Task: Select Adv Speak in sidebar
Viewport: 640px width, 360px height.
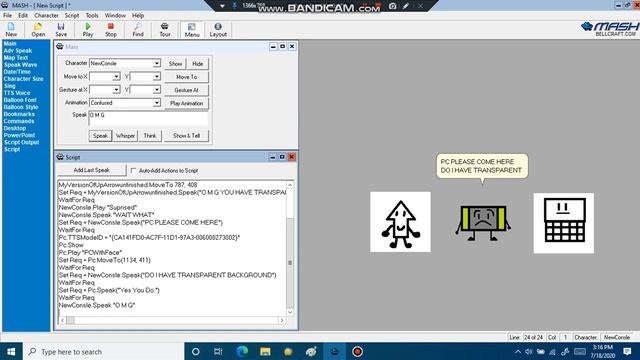Action: (18, 51)
